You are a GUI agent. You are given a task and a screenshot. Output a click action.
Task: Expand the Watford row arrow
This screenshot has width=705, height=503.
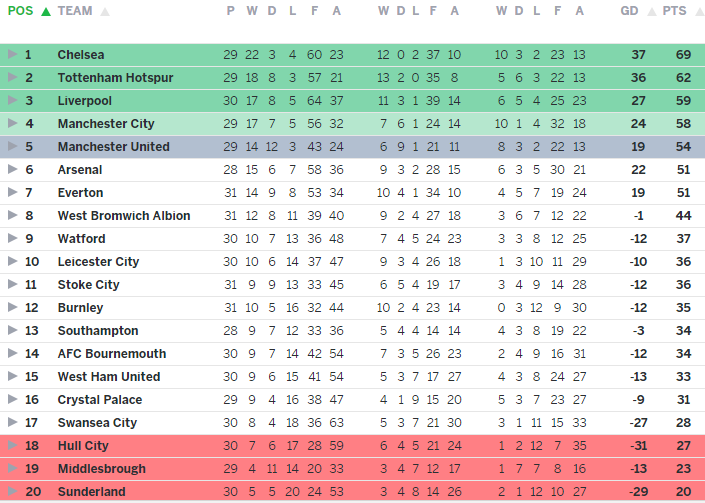click(12, 239)
